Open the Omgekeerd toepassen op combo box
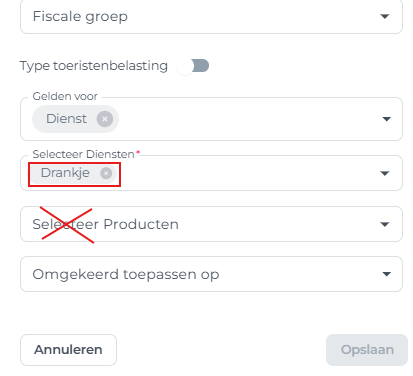Screen dimensions: 413x376 (211, 274)
